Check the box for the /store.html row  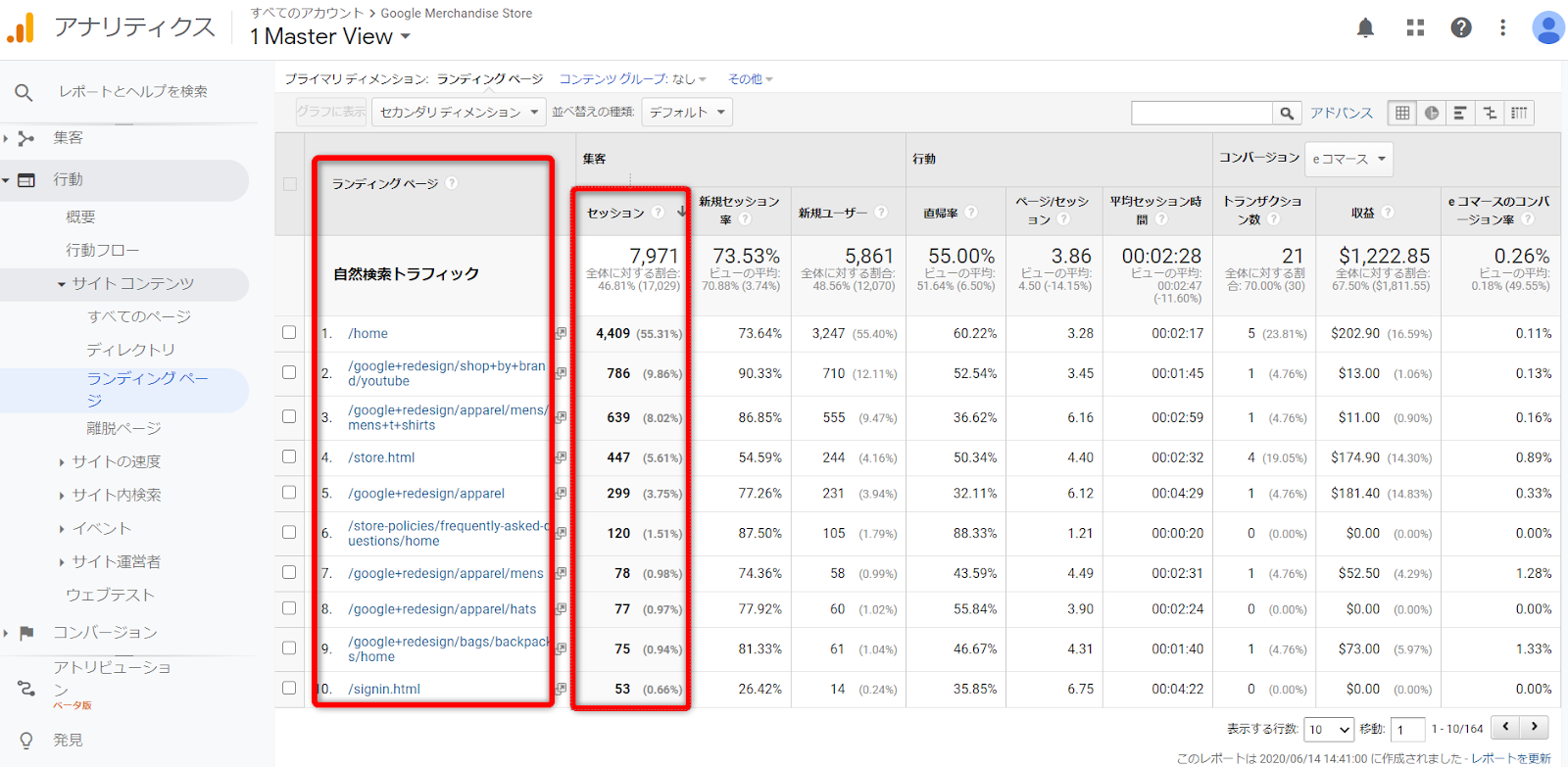point(289,456)
